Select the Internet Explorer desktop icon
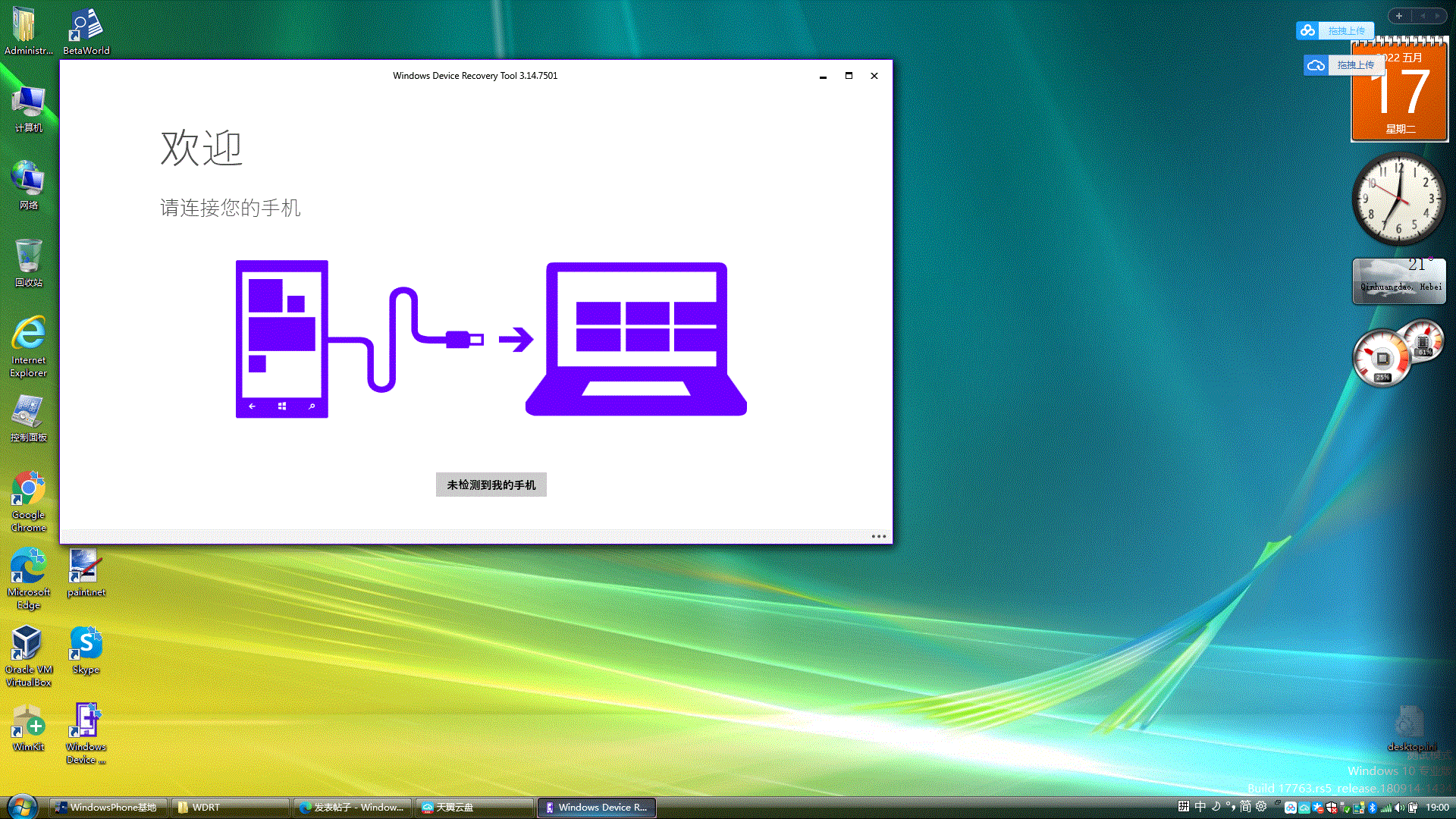 (28, 347)
